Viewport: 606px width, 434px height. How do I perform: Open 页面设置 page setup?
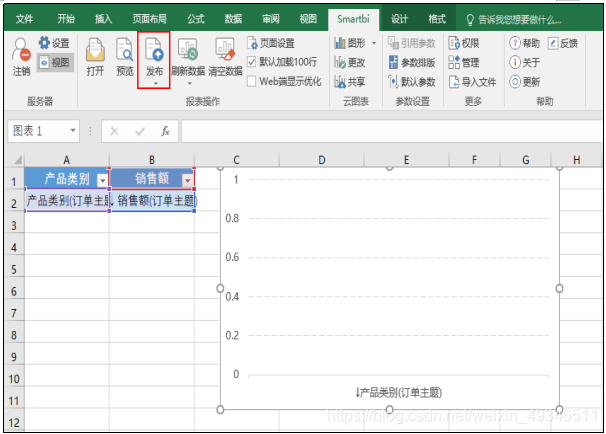pos(271,43)
